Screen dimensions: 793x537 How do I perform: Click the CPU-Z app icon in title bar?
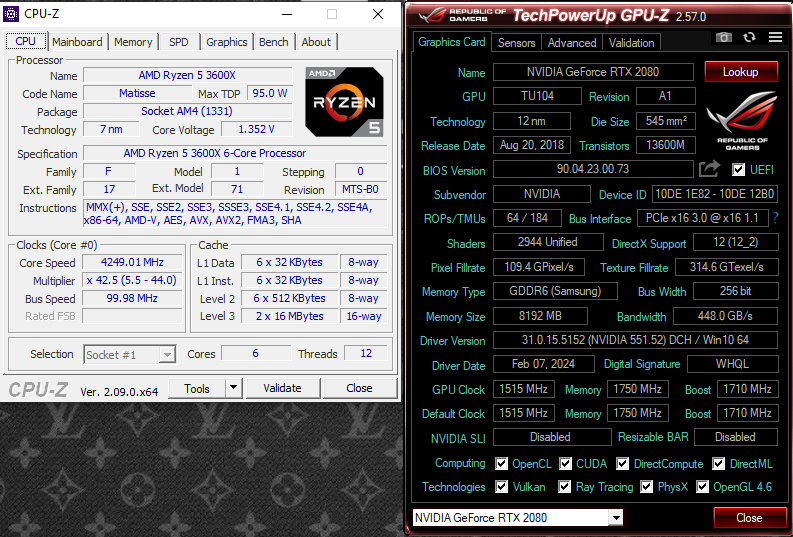(11, 14)
